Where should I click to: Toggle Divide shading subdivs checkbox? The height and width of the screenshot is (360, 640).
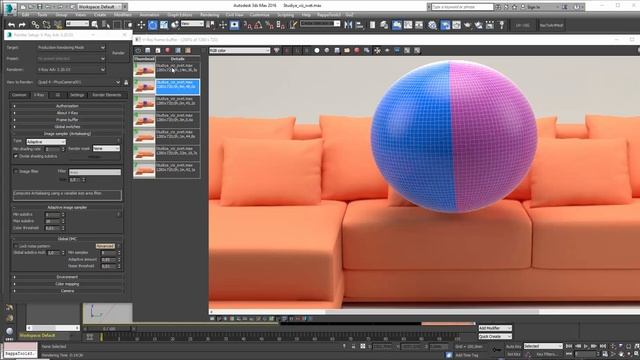pos(16,156)
